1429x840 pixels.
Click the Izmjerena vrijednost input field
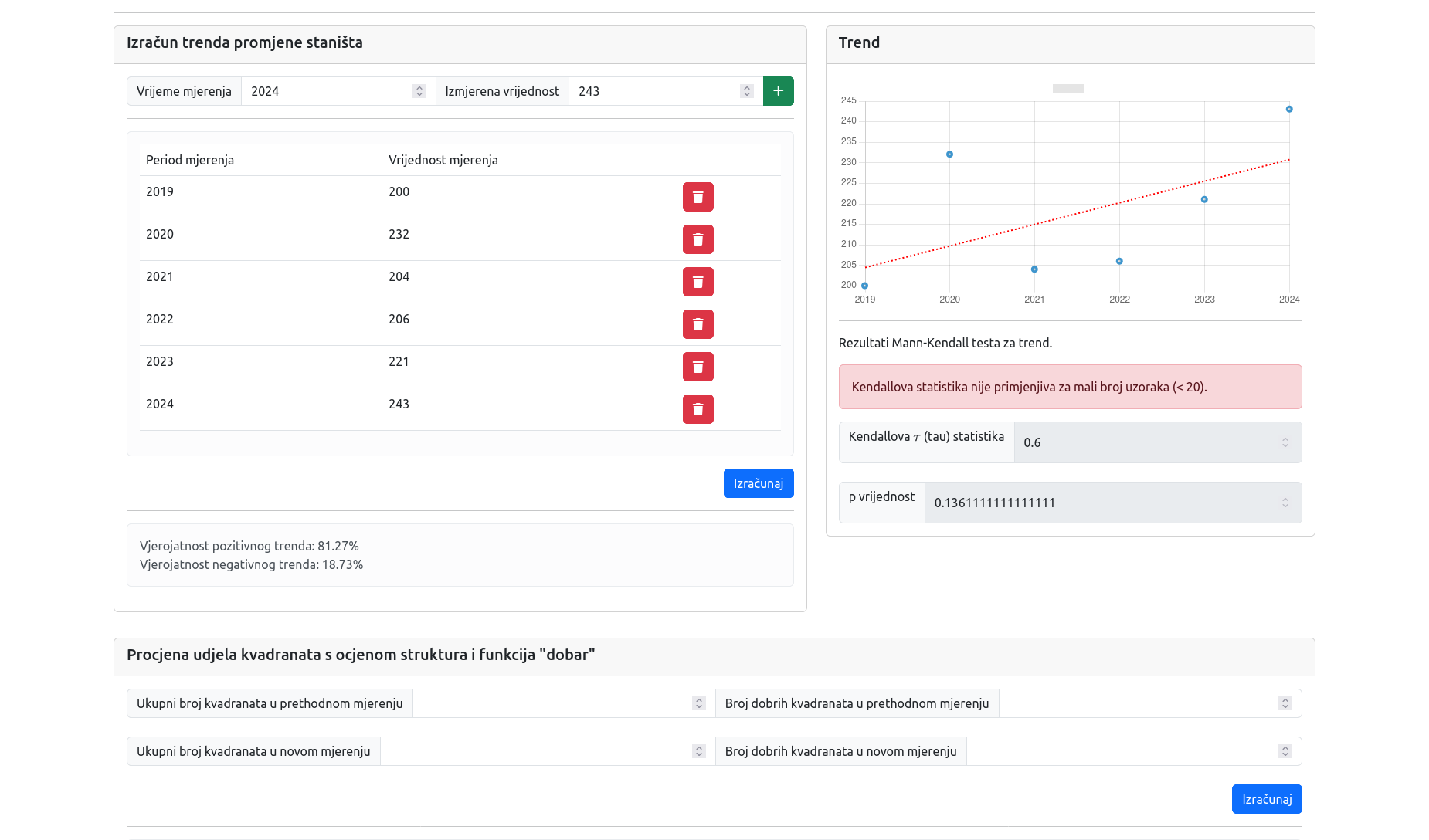pos(655,91)
